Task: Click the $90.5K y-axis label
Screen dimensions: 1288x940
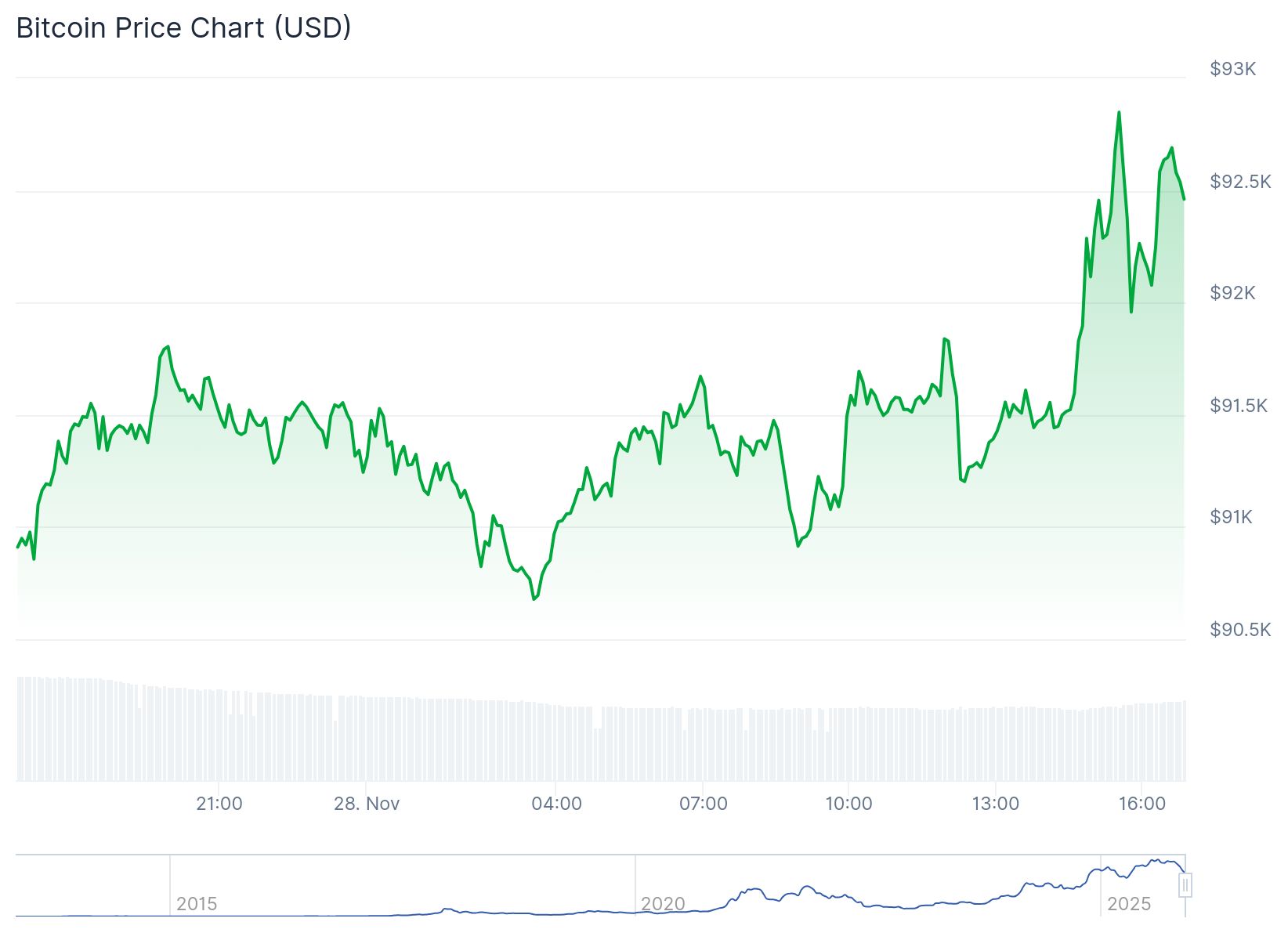Action: pos(1240,630)
